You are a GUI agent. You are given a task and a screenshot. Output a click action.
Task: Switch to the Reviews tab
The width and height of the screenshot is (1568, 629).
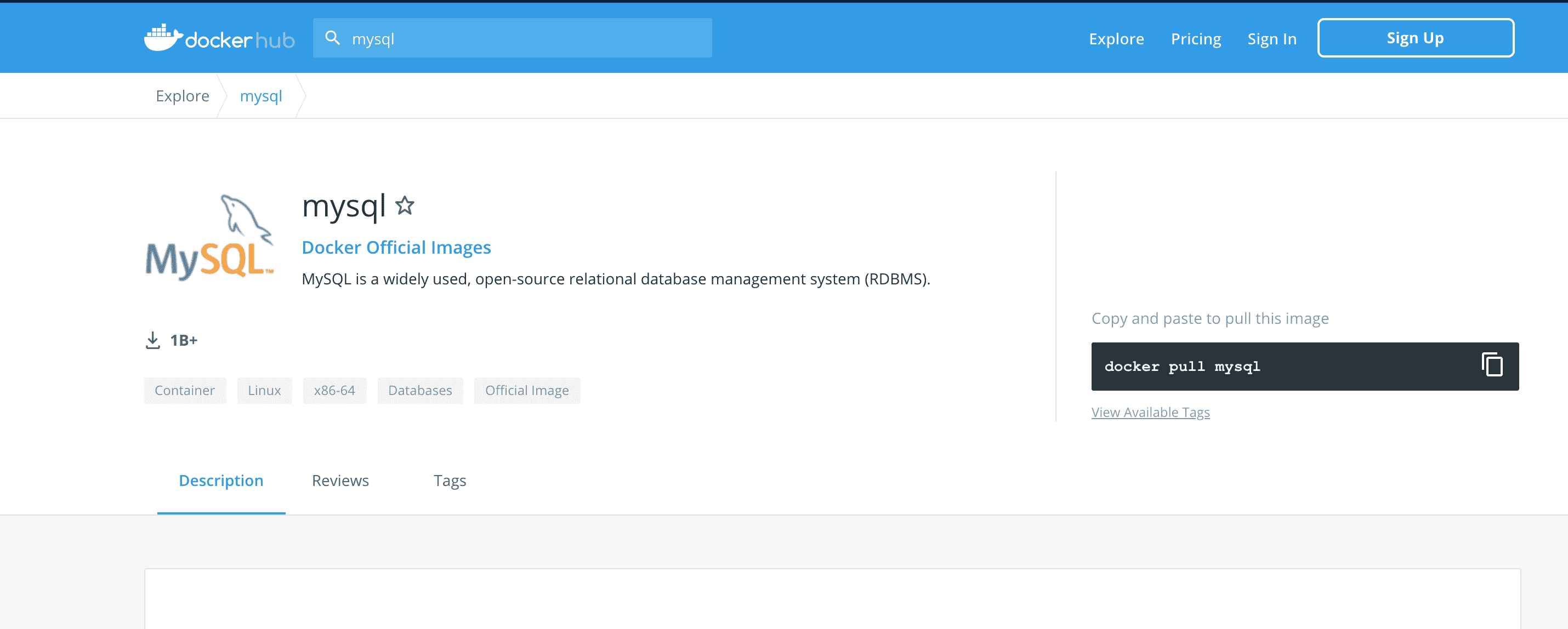tap(340, 480)
